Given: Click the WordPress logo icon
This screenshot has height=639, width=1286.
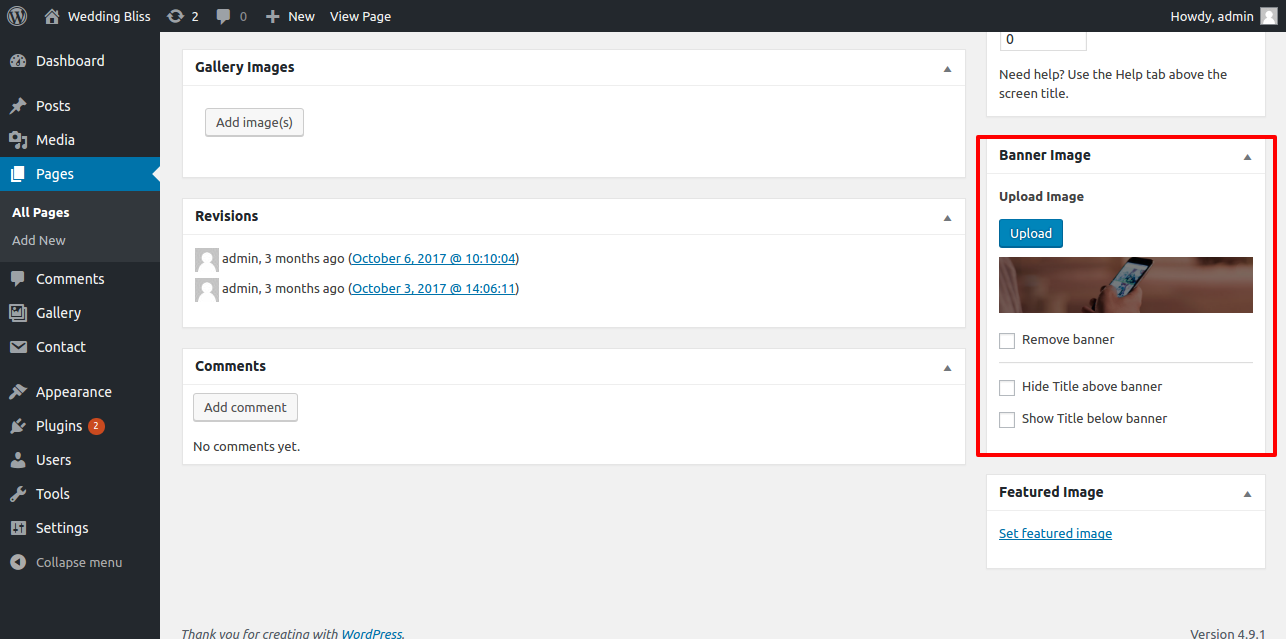Looking at the screenshot, I should coord(17,16).
